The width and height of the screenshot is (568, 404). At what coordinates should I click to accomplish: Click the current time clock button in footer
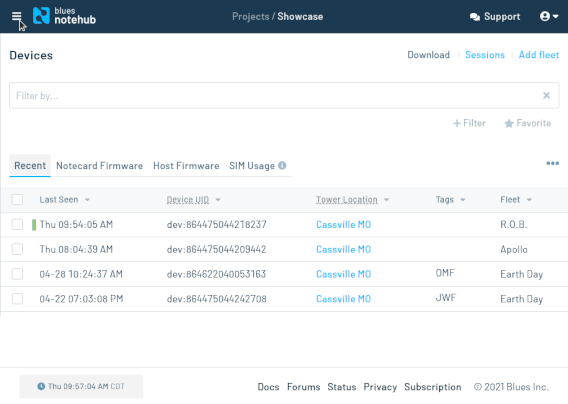click(x=81, y=387)
